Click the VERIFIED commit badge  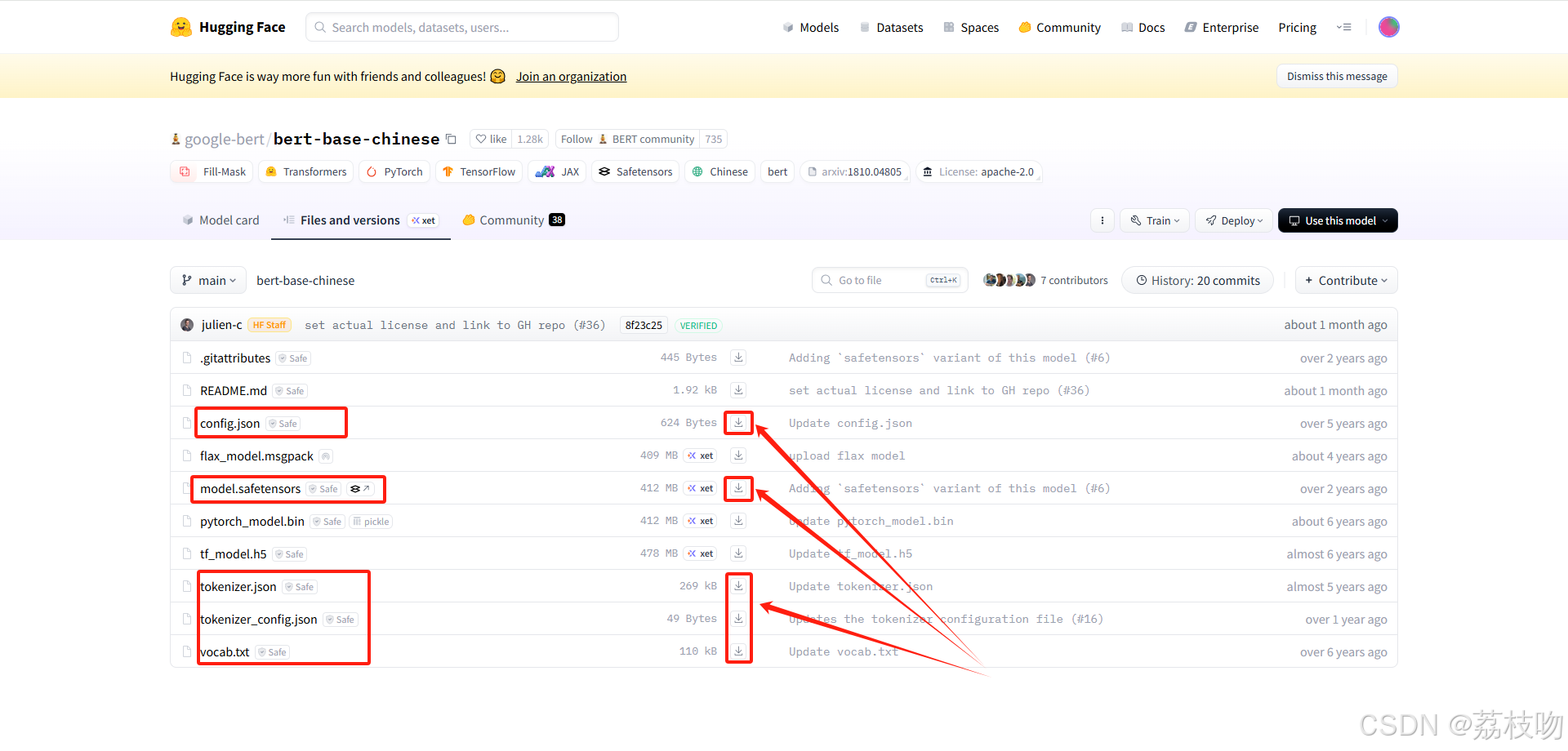click(x=698, y=325)
